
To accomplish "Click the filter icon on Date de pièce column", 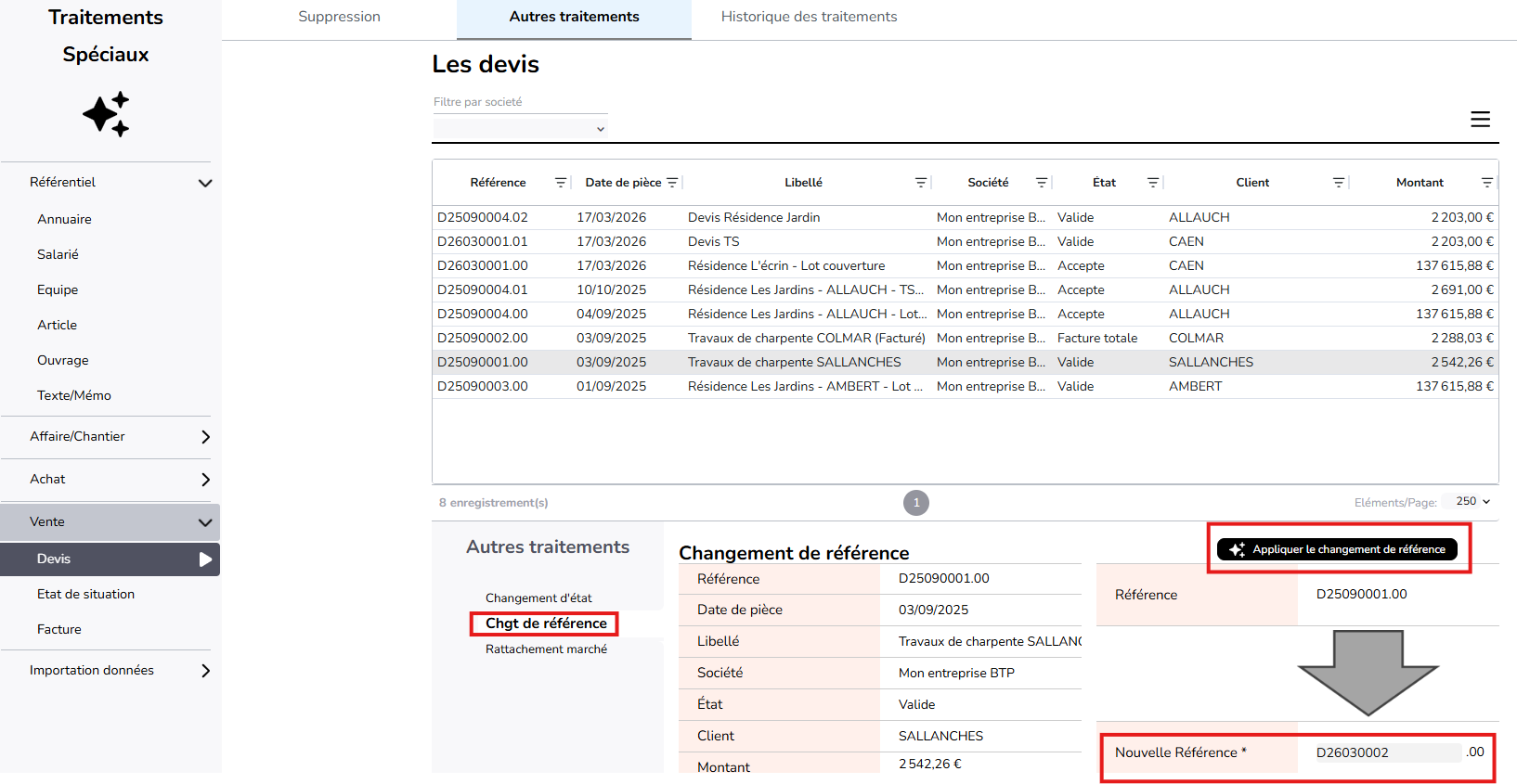I will 672,183.
